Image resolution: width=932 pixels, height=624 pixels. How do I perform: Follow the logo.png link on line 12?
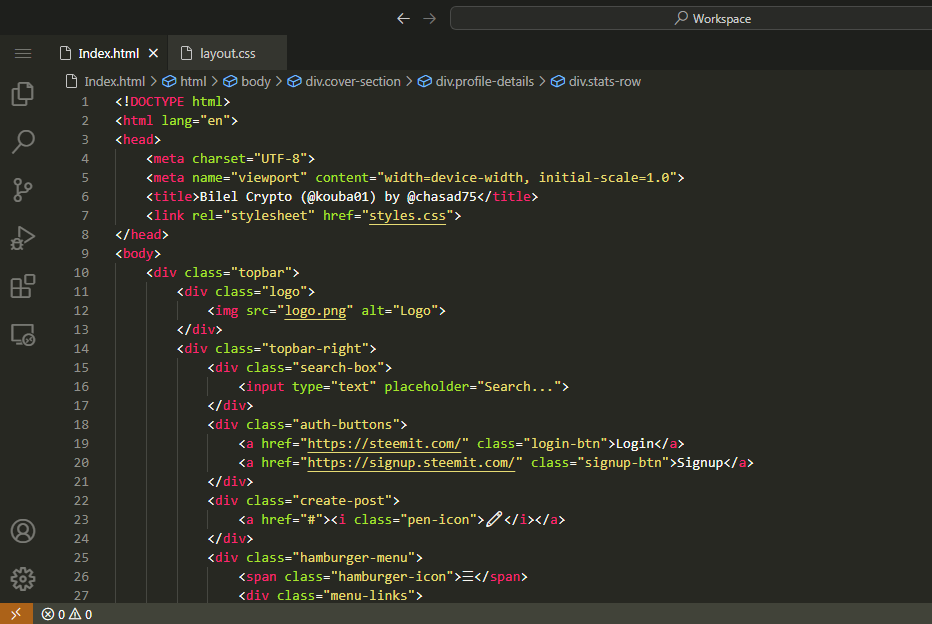tap(315, 311)
